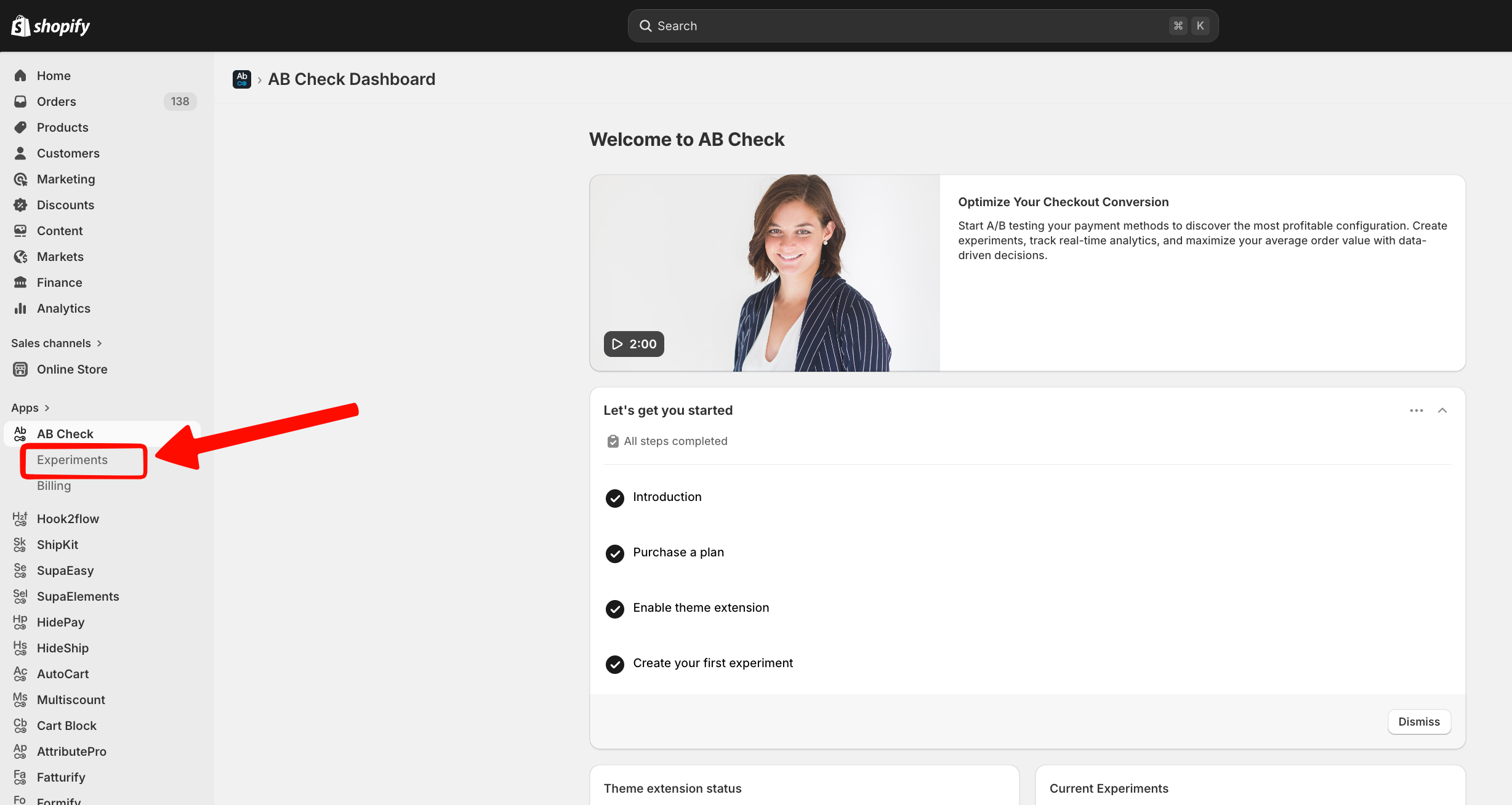Open the Experiments submenu item
This screenshot has height=805, width=1512.
click(72, 460)
